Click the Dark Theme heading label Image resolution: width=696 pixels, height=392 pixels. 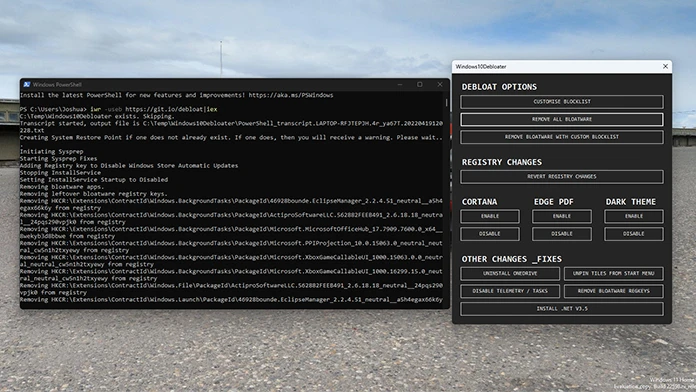[631, 202]
